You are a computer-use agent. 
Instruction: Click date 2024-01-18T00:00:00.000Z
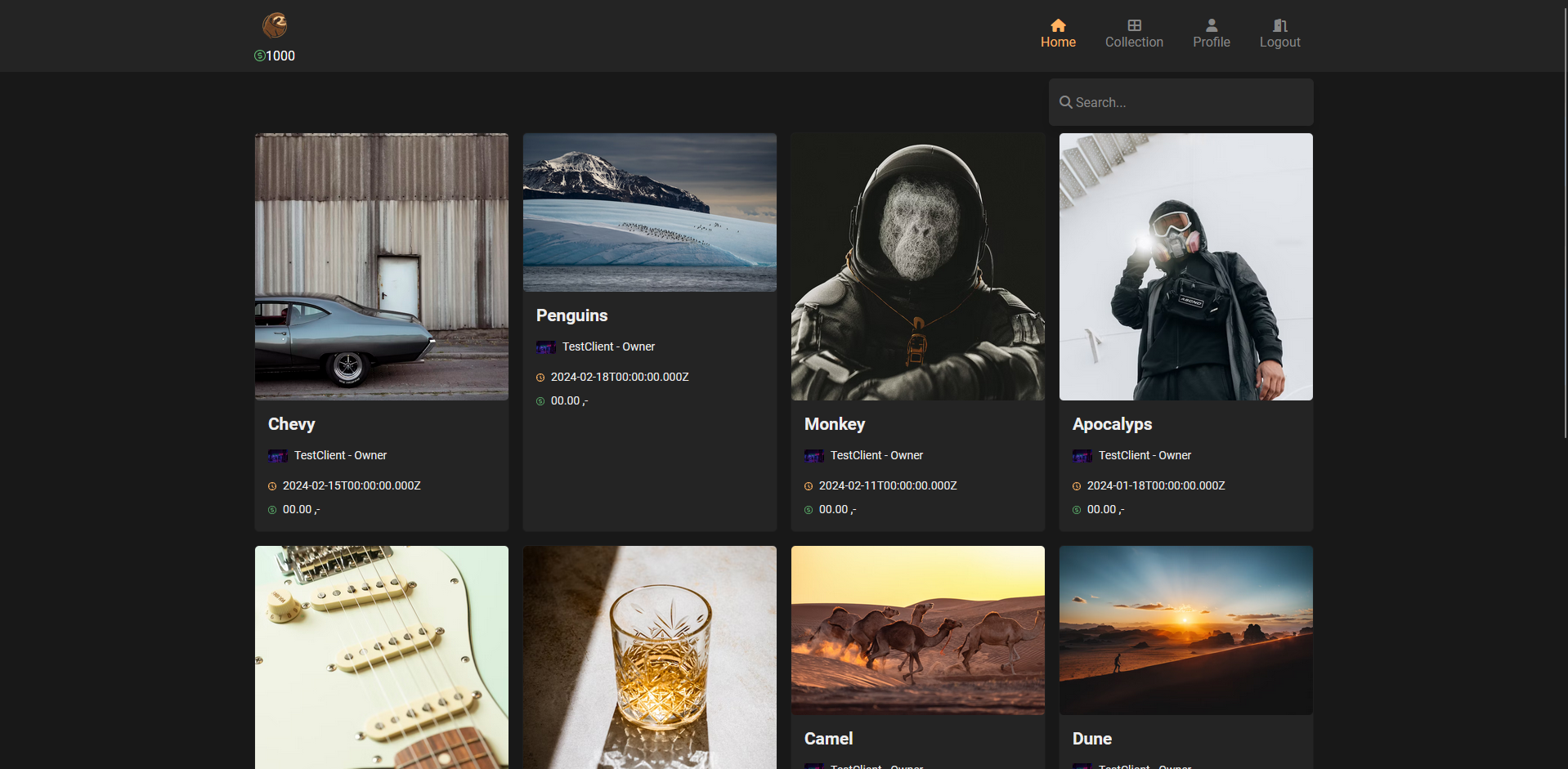(x=1156, y=485)
